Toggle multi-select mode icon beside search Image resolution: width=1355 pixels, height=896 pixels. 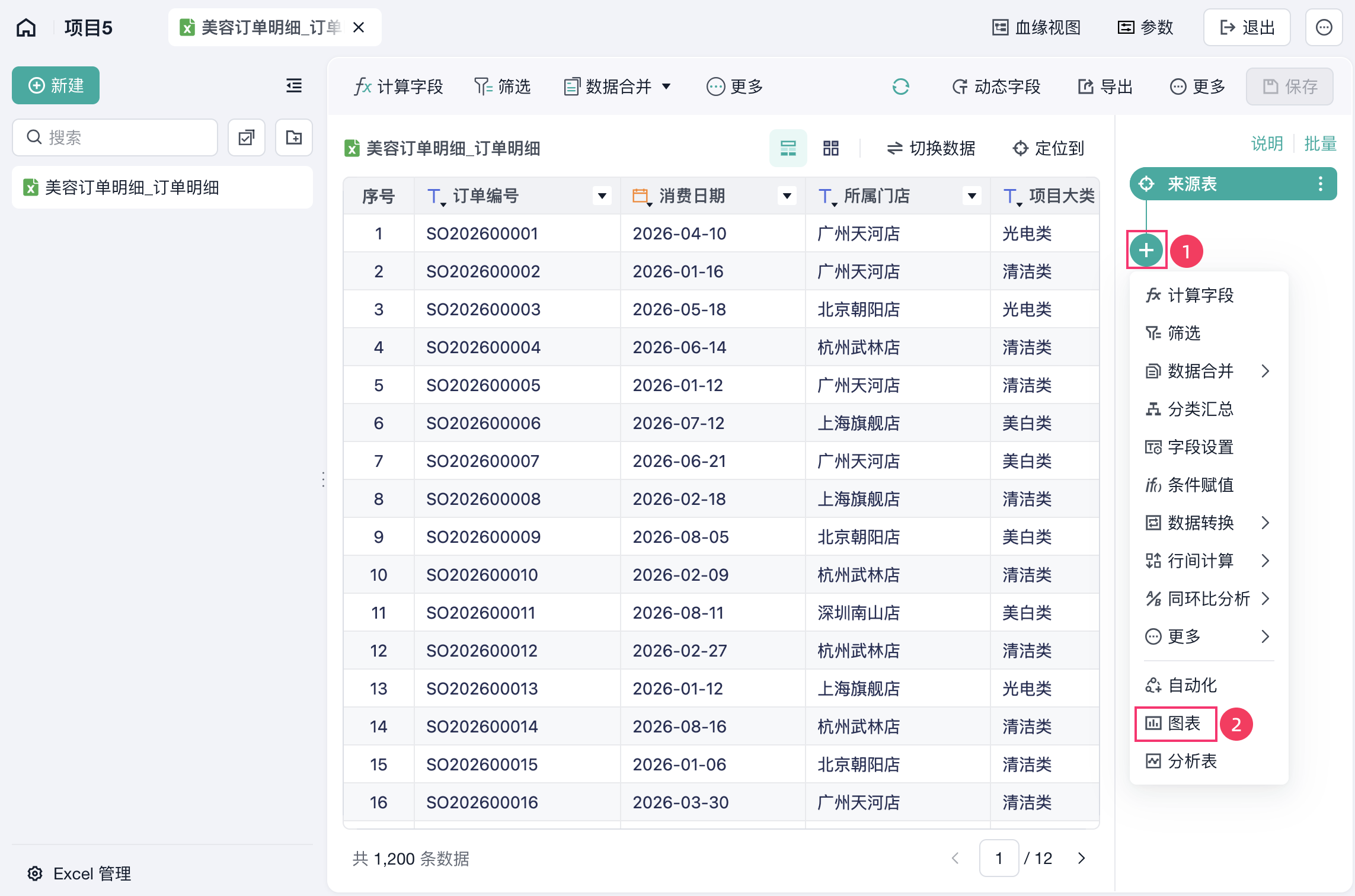(x=247, y=137)
